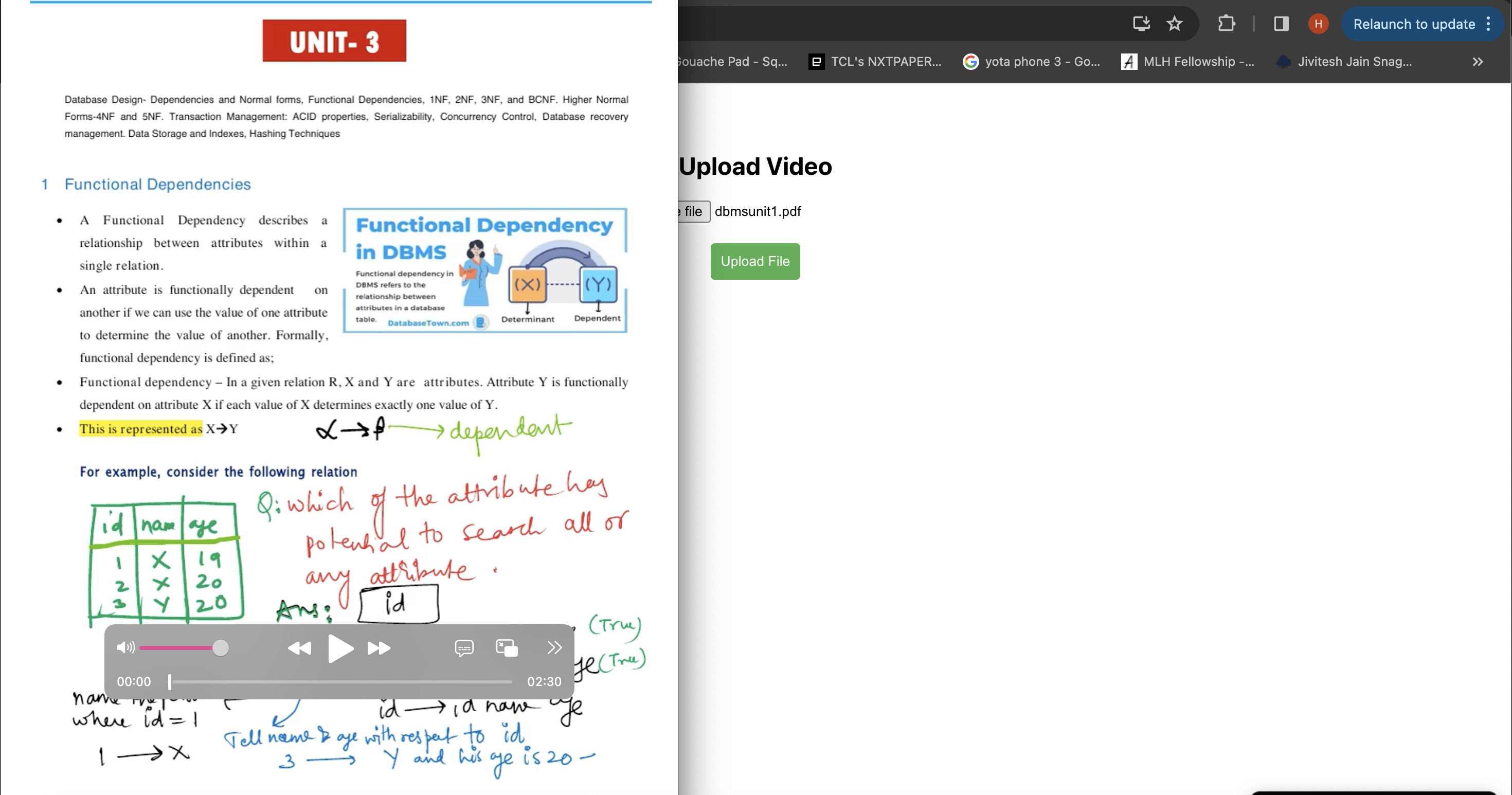This screenshot has width=1512, height=795.
Task: Expand more player options double-chevron
Action: click(x=554, y=647)
